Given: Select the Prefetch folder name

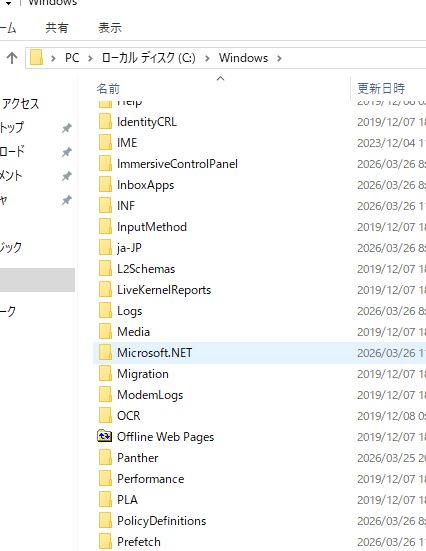Looking at the screenshot, I should coord(139,542).
